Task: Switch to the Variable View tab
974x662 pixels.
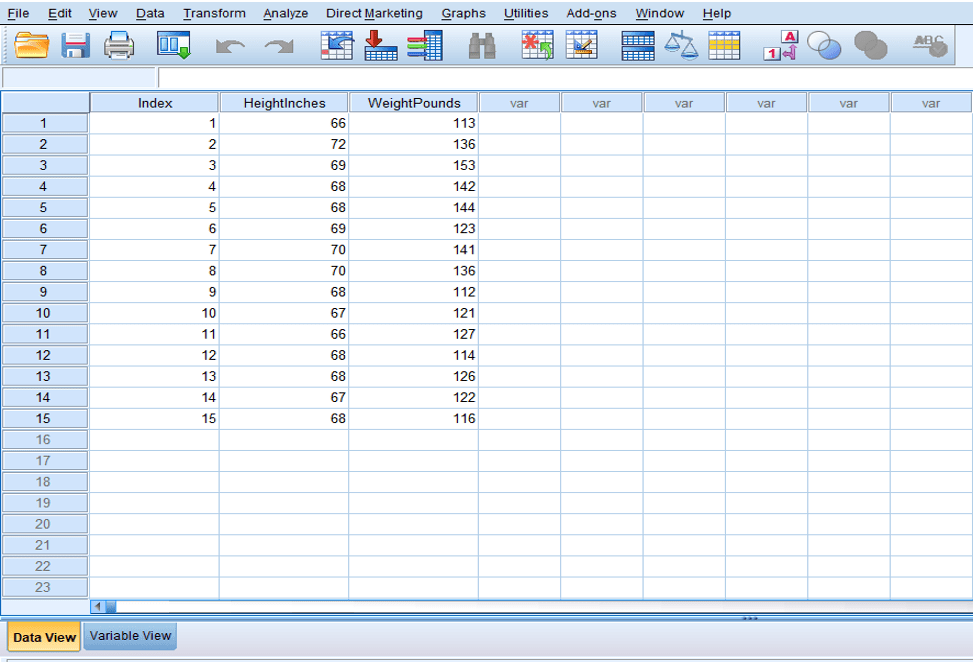Action: 129,636
